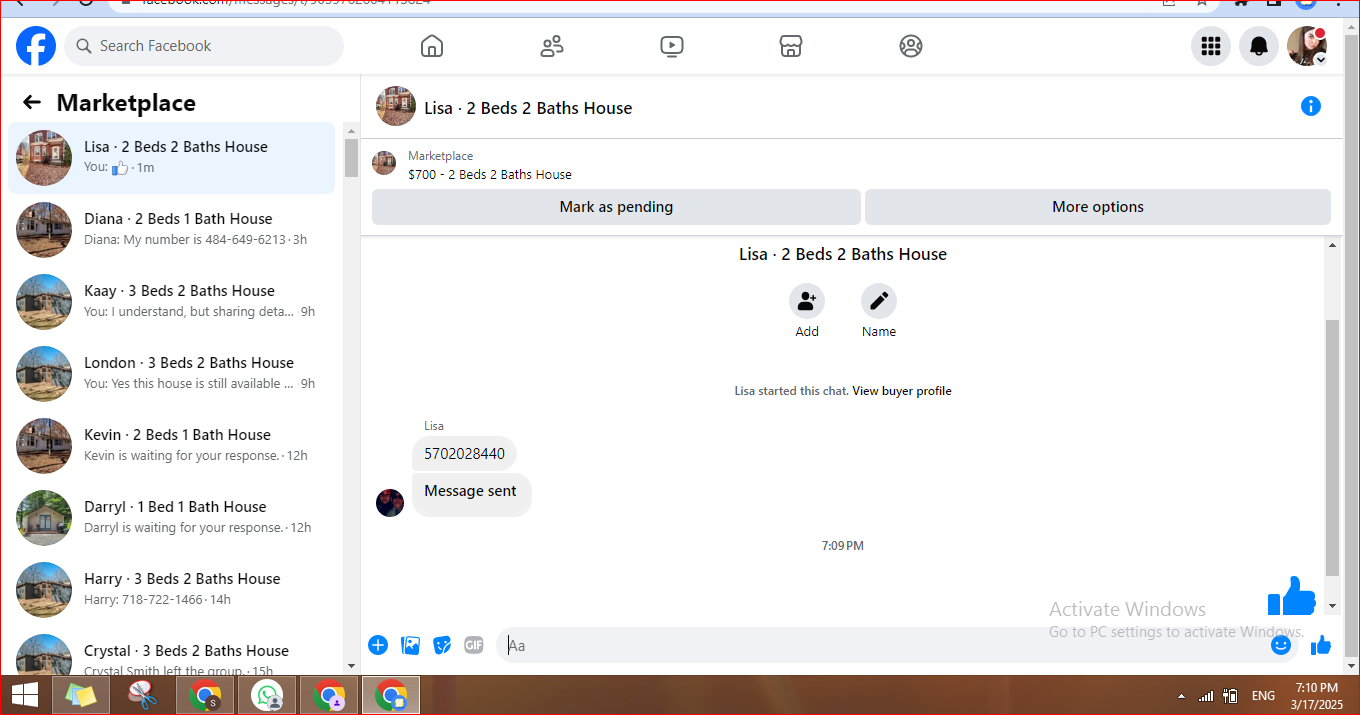Open the Watch video tab icon

click(x=671, y=46)
